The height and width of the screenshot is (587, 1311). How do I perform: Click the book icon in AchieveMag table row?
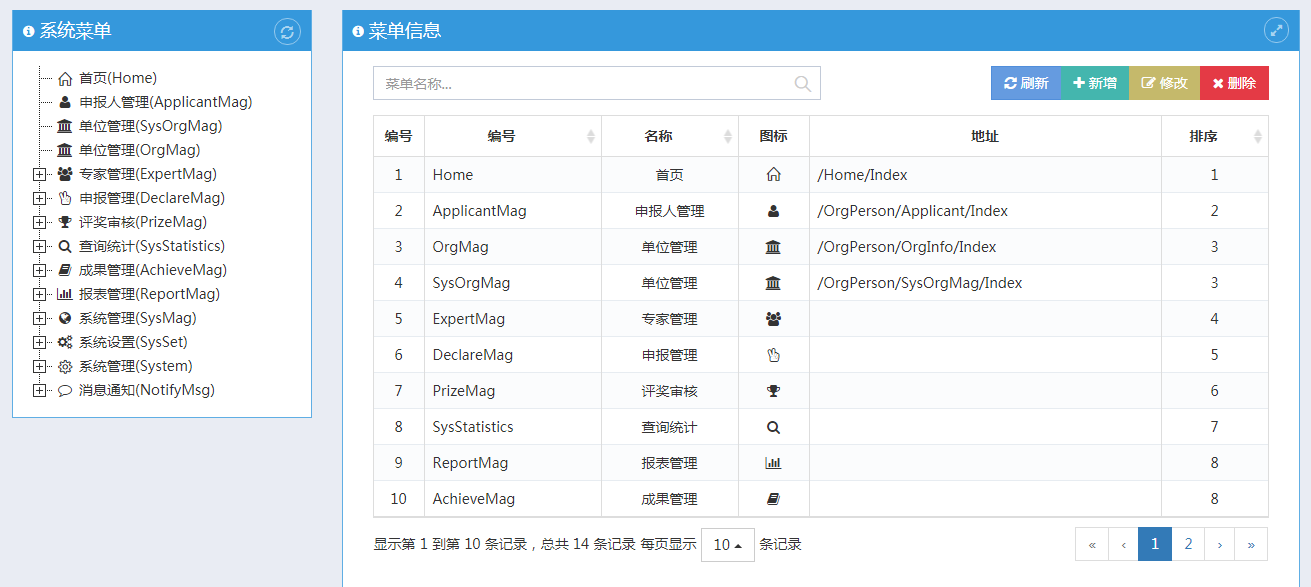pyautogui.click(x=773, y=499)
